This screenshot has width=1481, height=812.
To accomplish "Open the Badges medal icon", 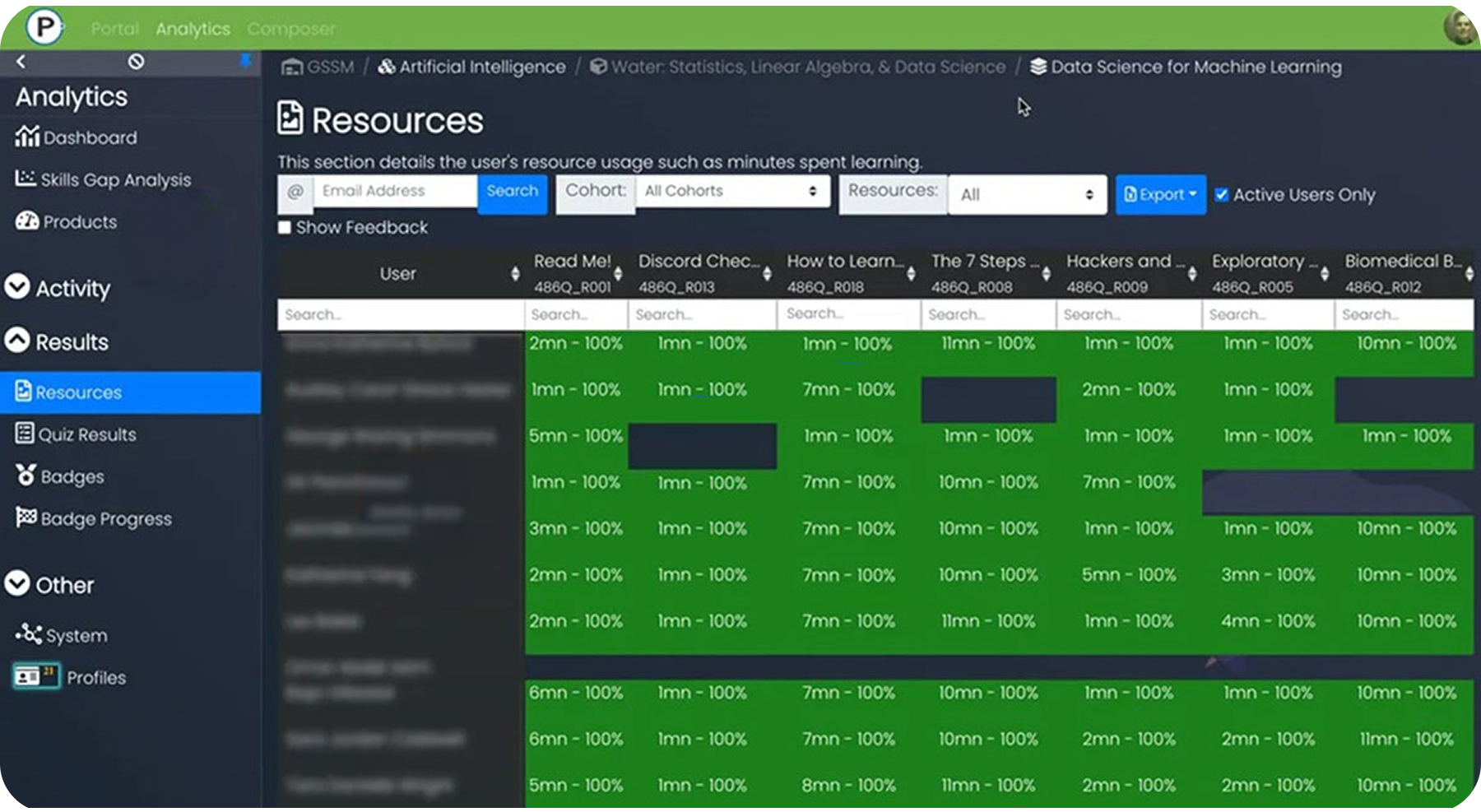I will [26, 476].
